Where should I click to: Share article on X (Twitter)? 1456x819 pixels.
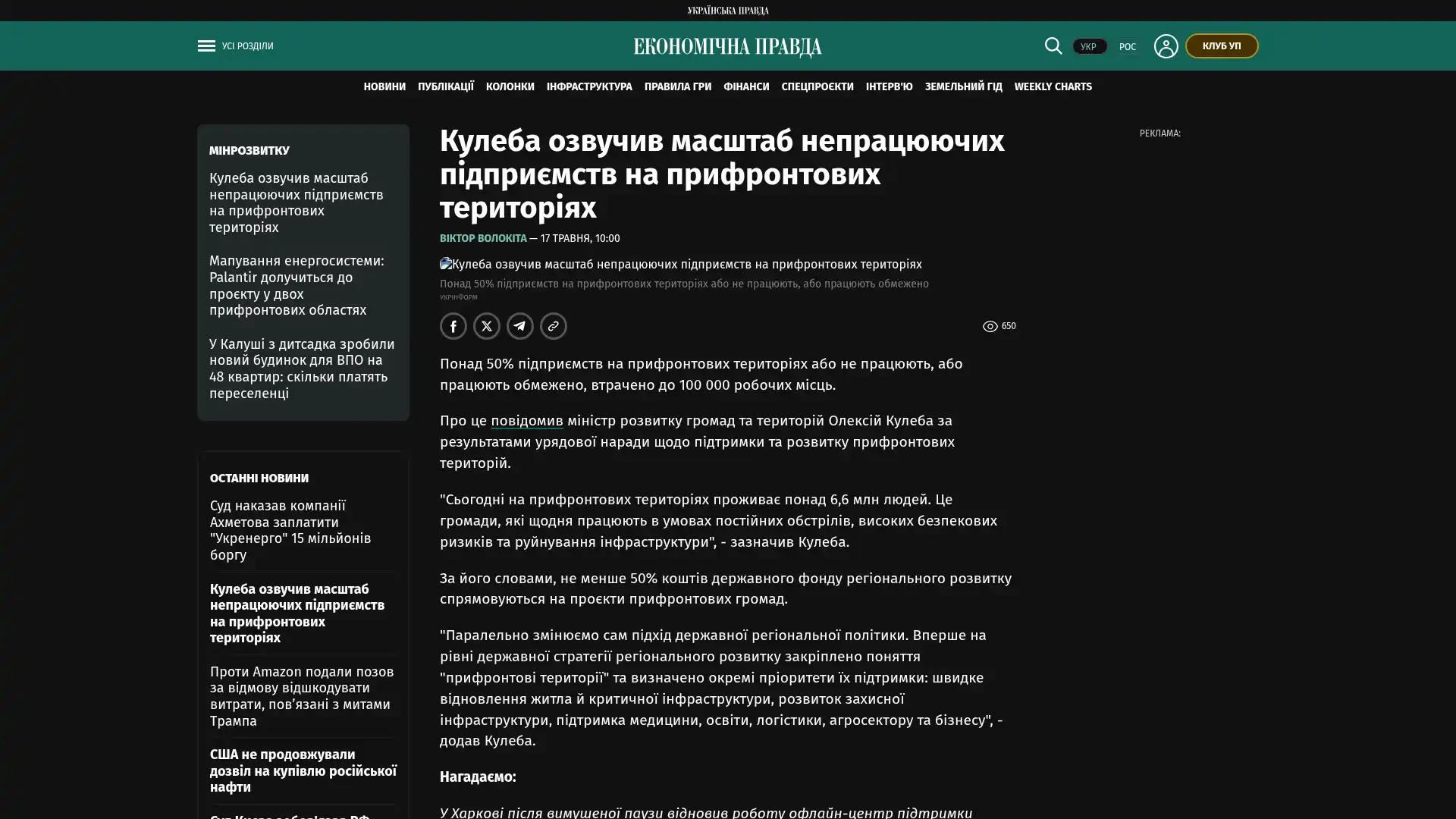tap(487, 326)
